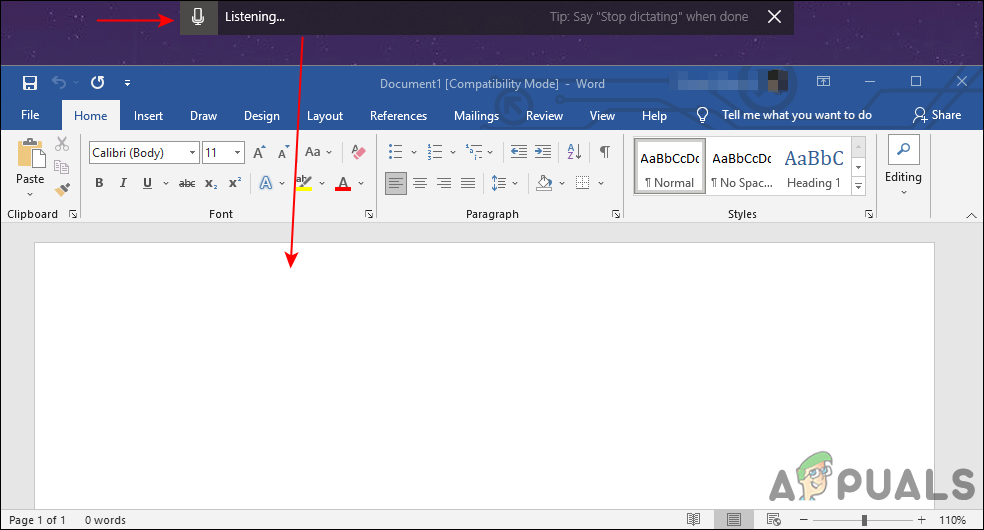Toggle Bold formatting
This screenshot has width=984, height=530.
[x=99, y=183]
